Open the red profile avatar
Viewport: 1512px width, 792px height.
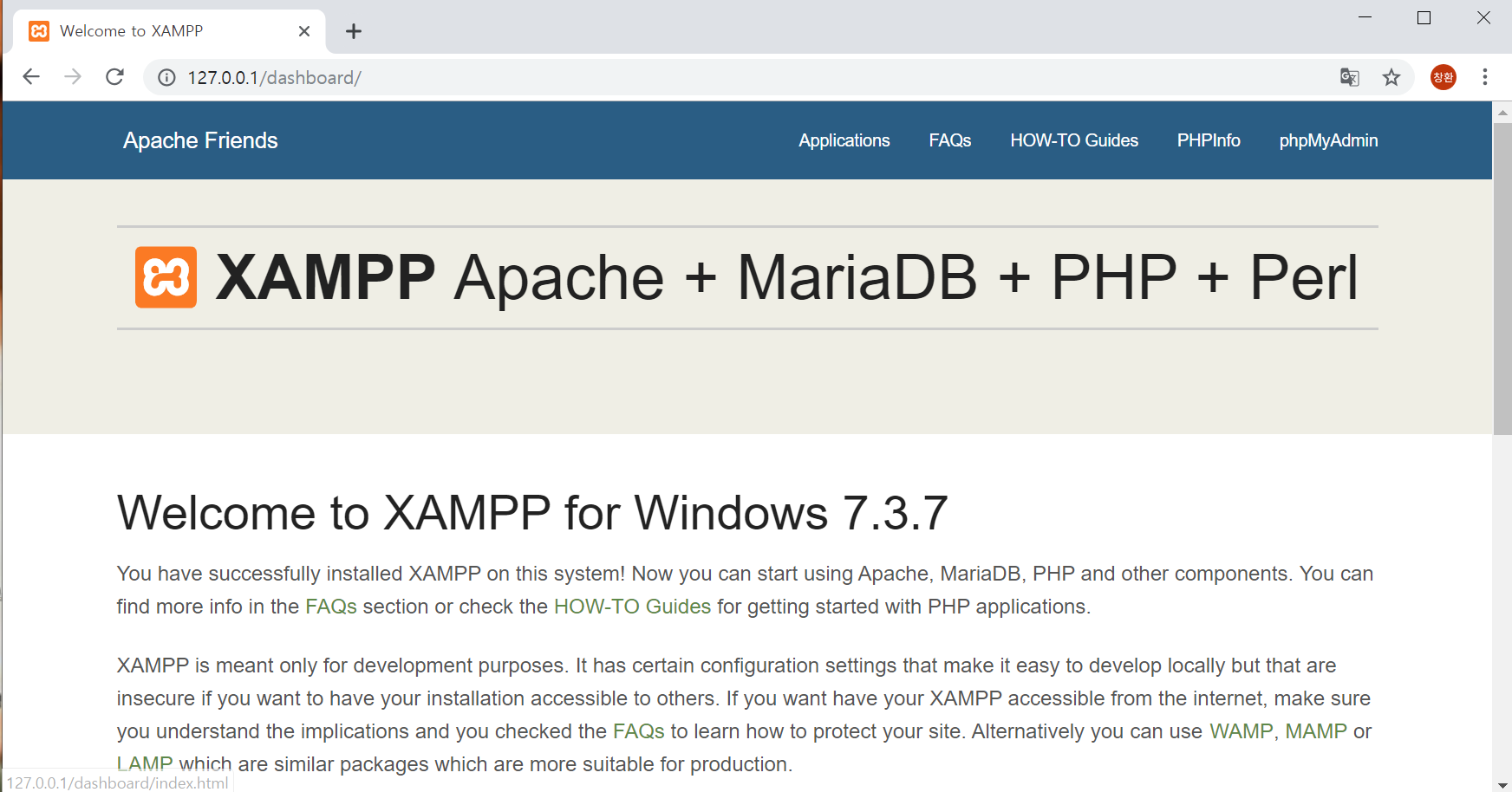1444,77
